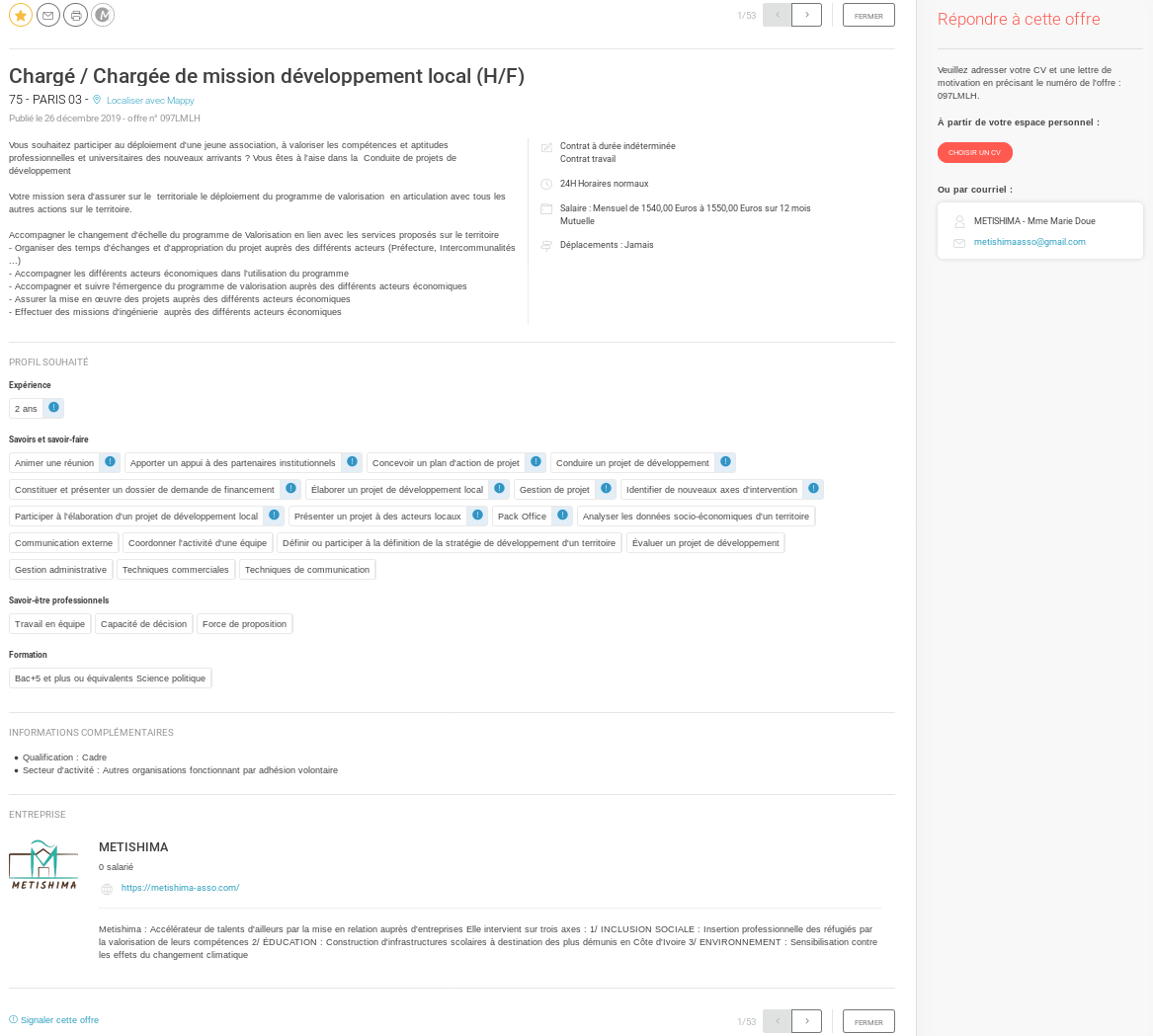1153x1036 pixels.
Task: Click info icon on "Conduire un projet de développement"
Action: tap(725, 462)
